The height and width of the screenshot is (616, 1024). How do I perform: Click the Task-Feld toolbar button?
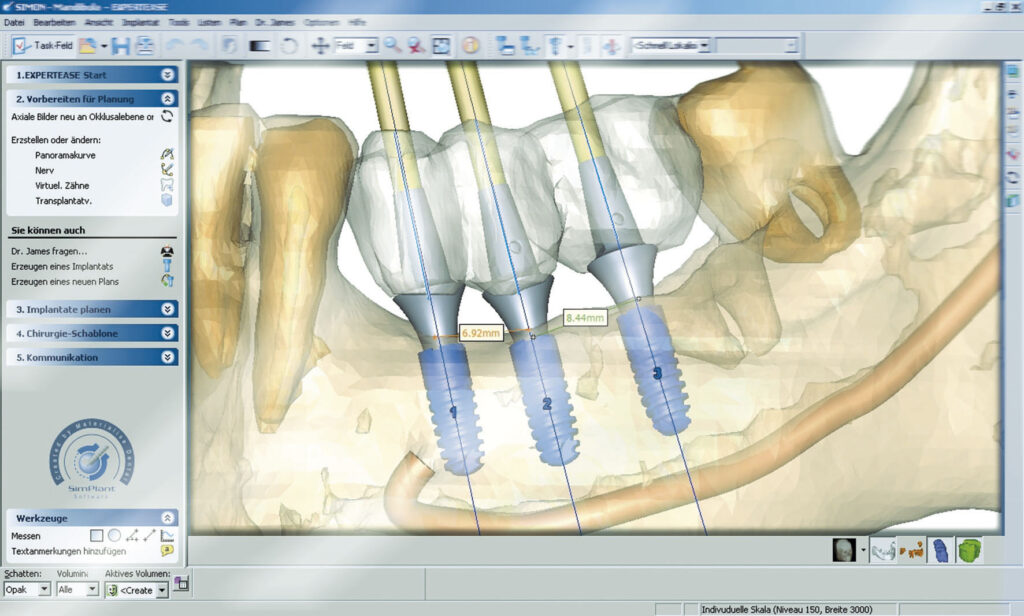coord(43,46)
